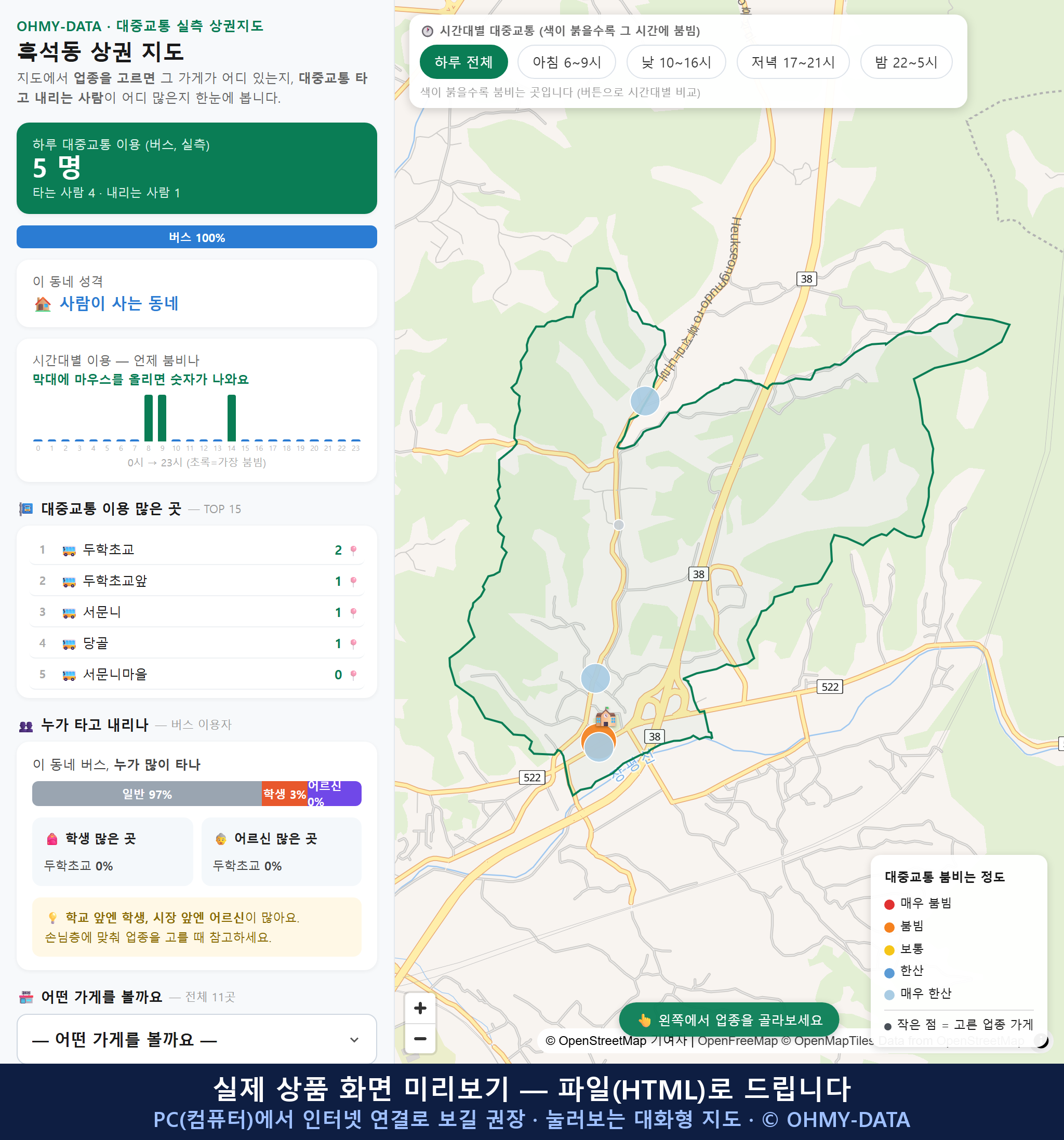The width and height of the screenshot is (1064, 1140).
Task: Click the elder icon in 어르신 많은 곳
Action: click(221, 839)
